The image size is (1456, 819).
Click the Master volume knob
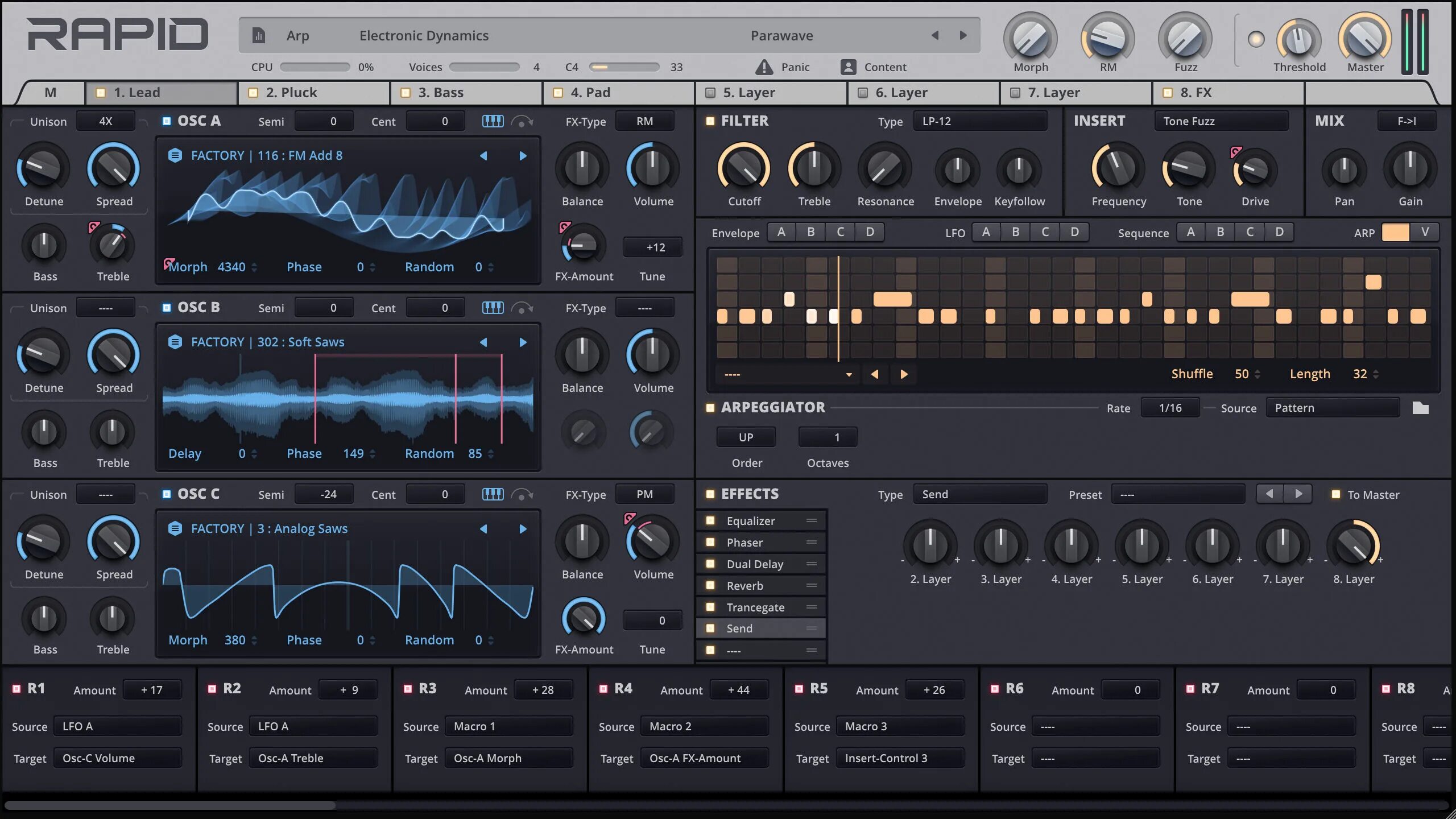pyautogui.click(x=1365, y=39)
